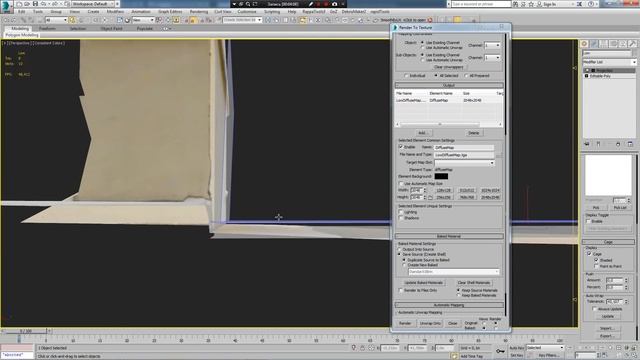640x360 pixels.
Task: Select Create New Baked radio button
Action: (x=404, y=265)
